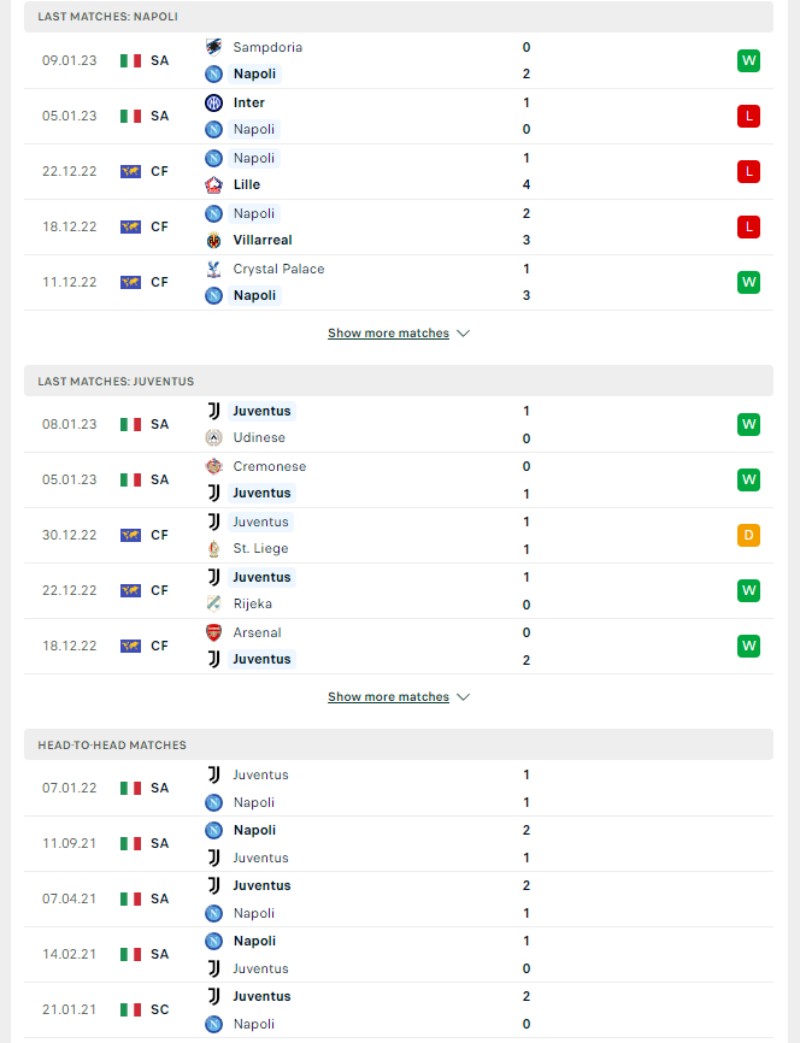800x1043 pixels.
Task: Click the Rijeka club crest icon
Action: tap(213, 603)
